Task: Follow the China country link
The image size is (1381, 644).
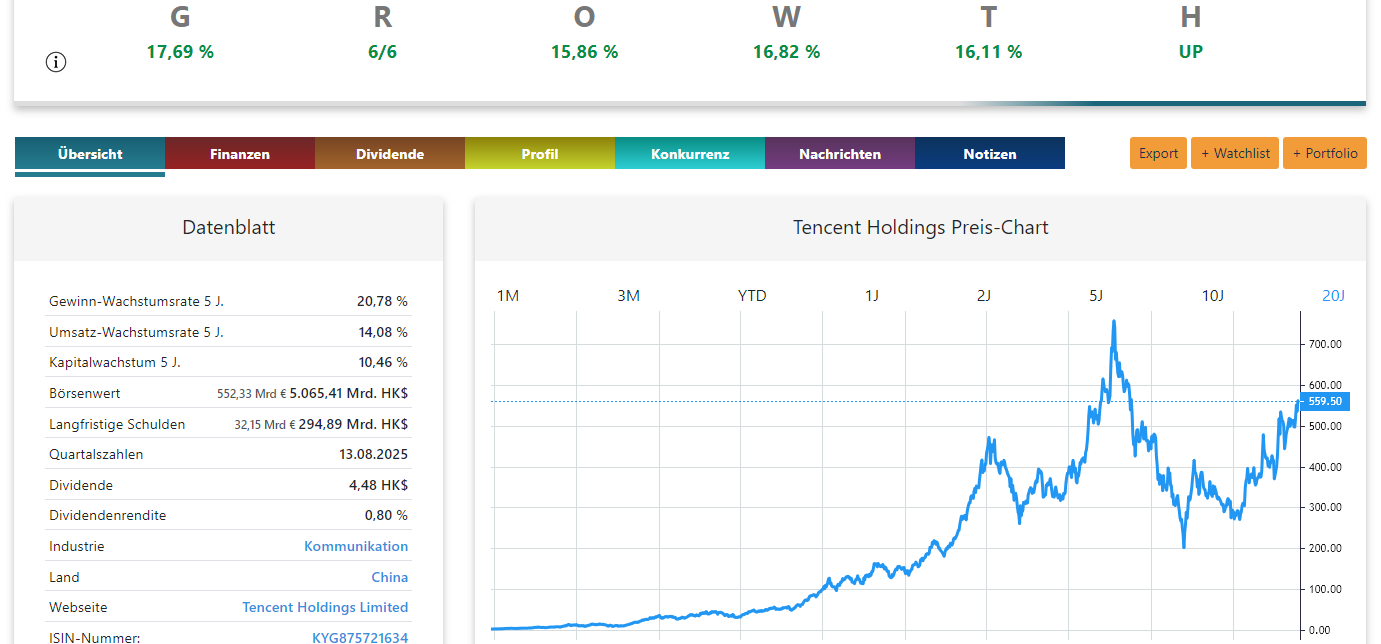Action: click(390, 577)
